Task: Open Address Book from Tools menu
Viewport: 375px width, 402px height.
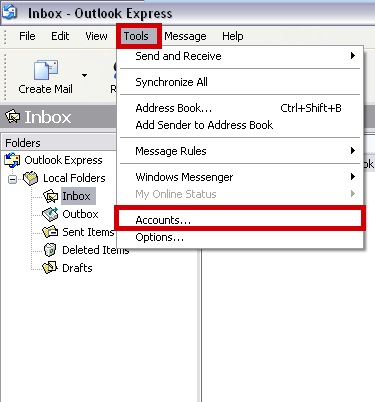Action: pyautogui.click(x=240, y=108)
